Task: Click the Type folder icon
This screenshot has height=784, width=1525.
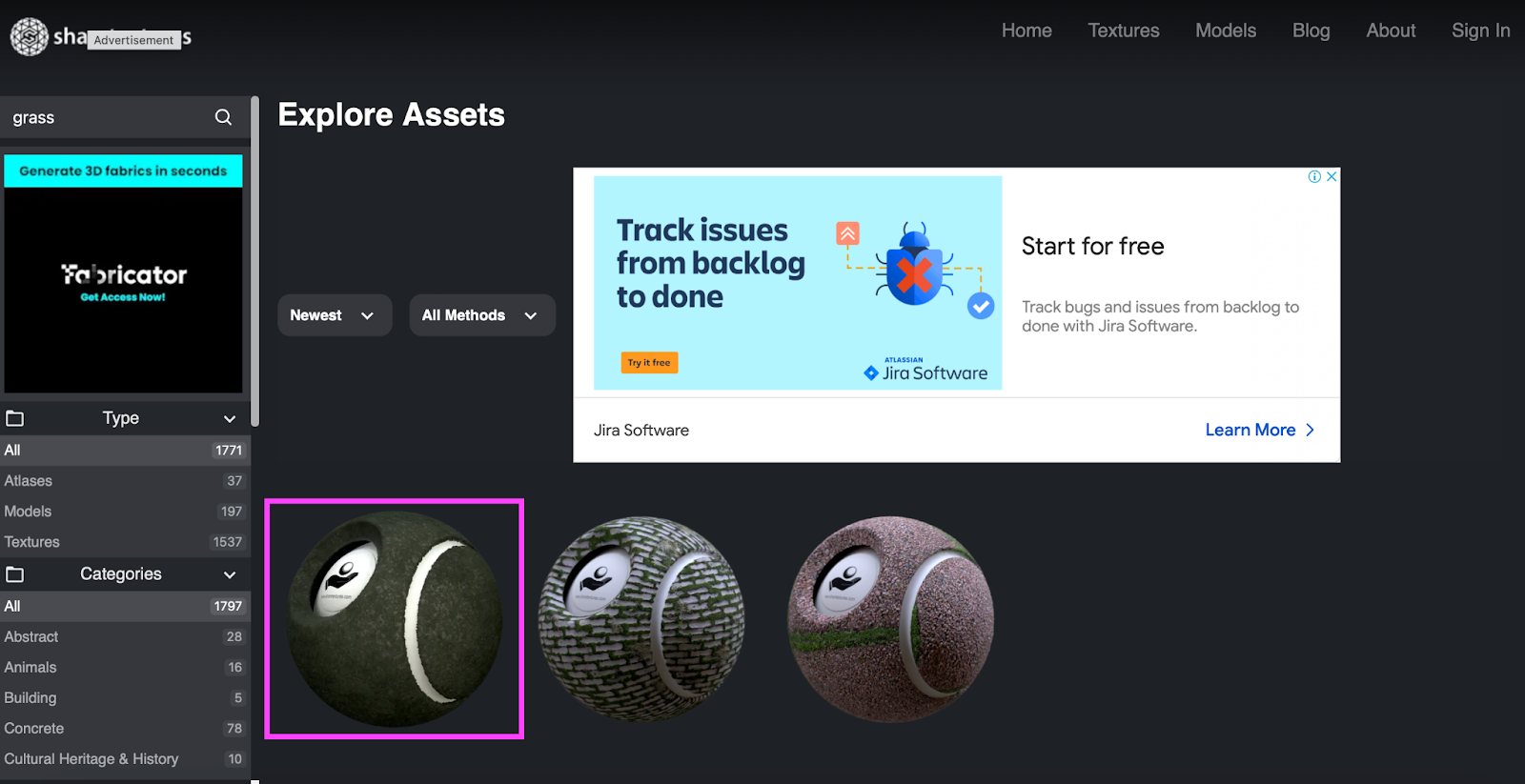Action: 15,418
